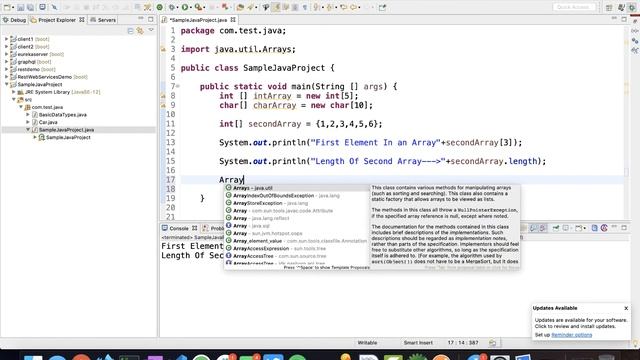Click the Open Console icon in Console toolbar
The height and width of the screenshot is (360, 640).
point(578,228)
